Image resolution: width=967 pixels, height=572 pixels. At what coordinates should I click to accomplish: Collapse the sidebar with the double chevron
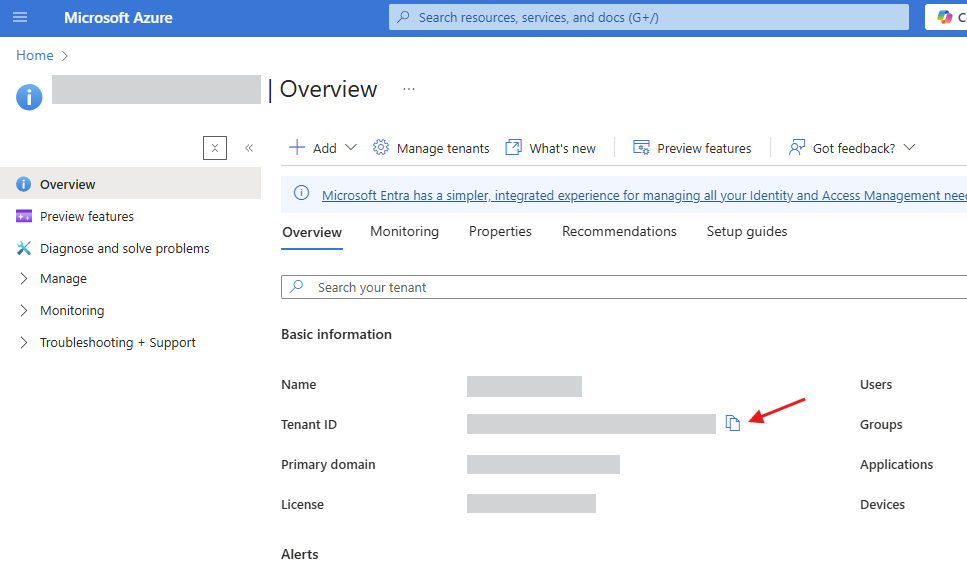[249, 148]
